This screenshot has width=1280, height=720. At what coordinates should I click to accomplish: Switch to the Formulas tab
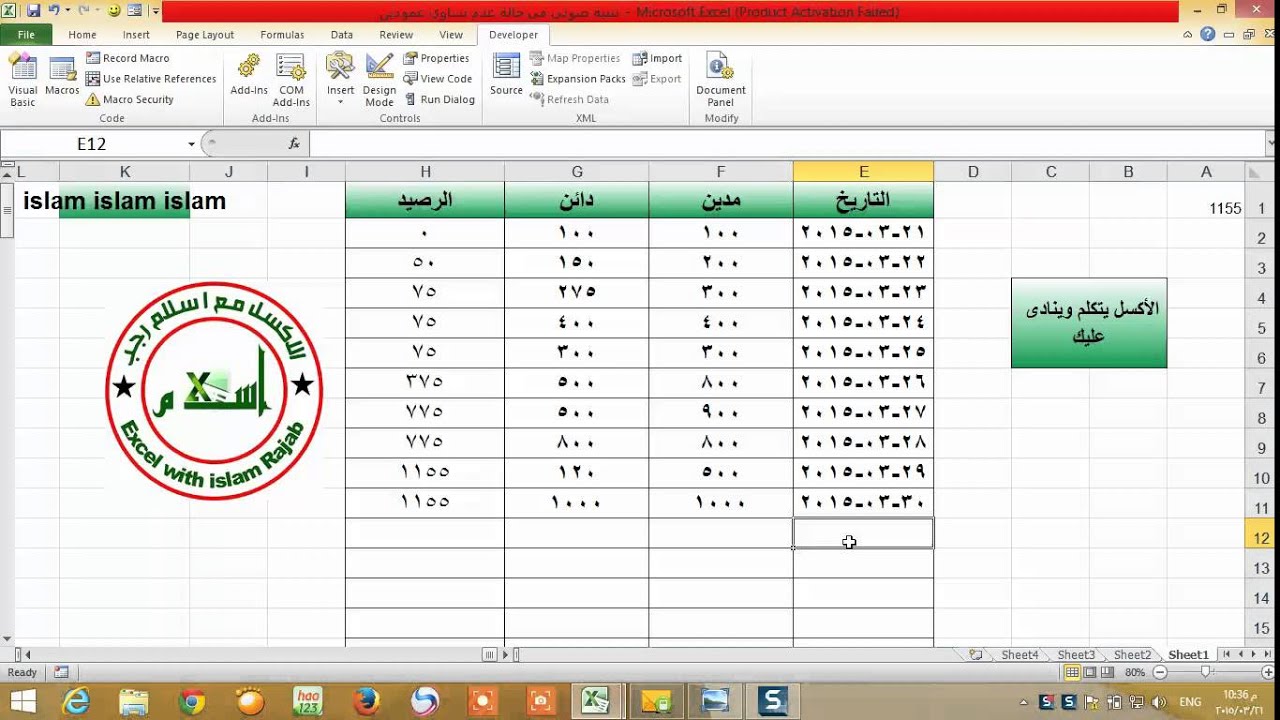[x=282, y=35]
